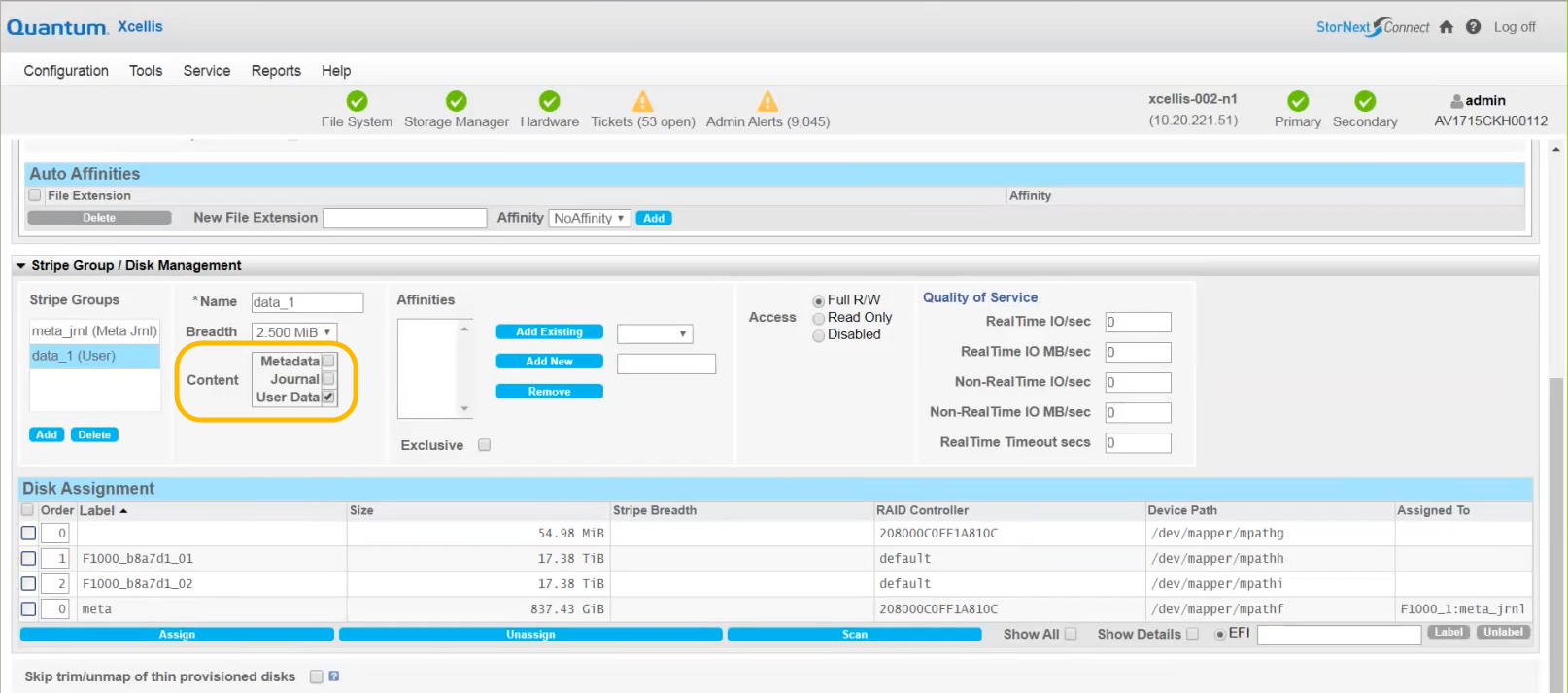Click the new affinity name field
This screenshot has height=693, width=1568.
666,364
